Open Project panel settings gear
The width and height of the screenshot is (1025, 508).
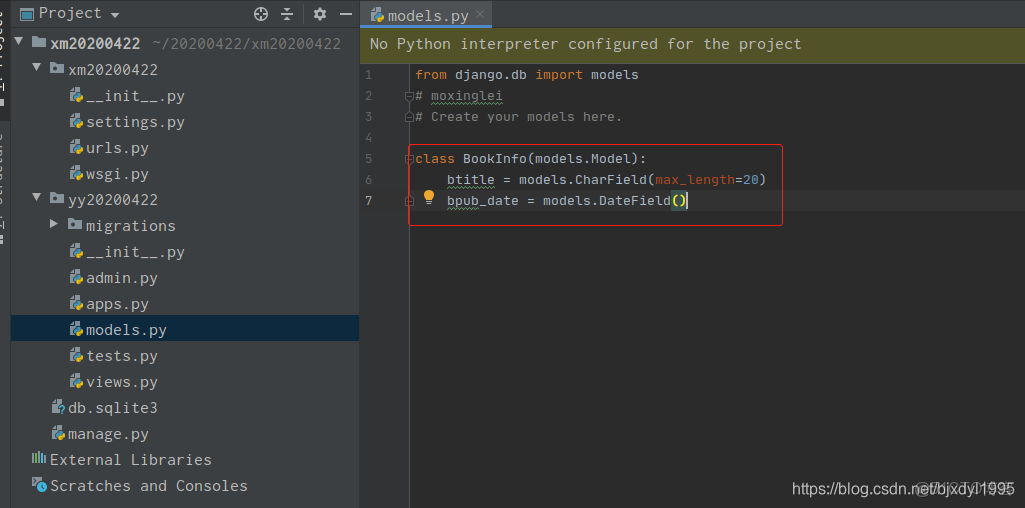(320, 14)
